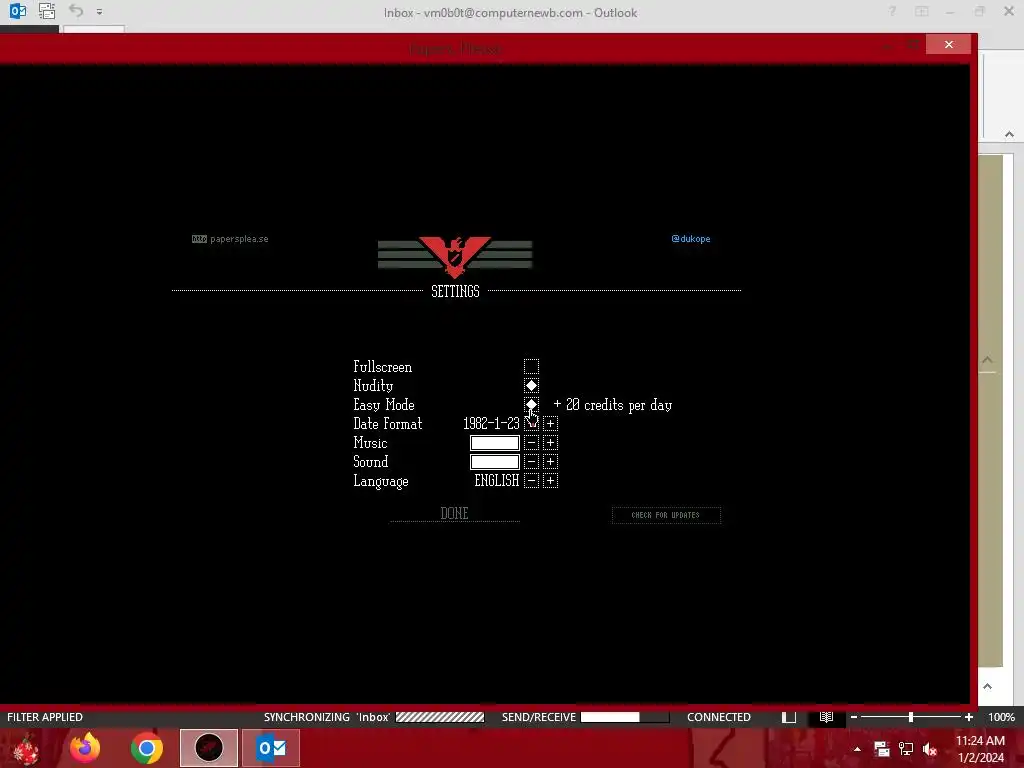Open the @dukope Twitter link
The height and width of the screenshot is (768, 1024).
(x=690, y=239)
